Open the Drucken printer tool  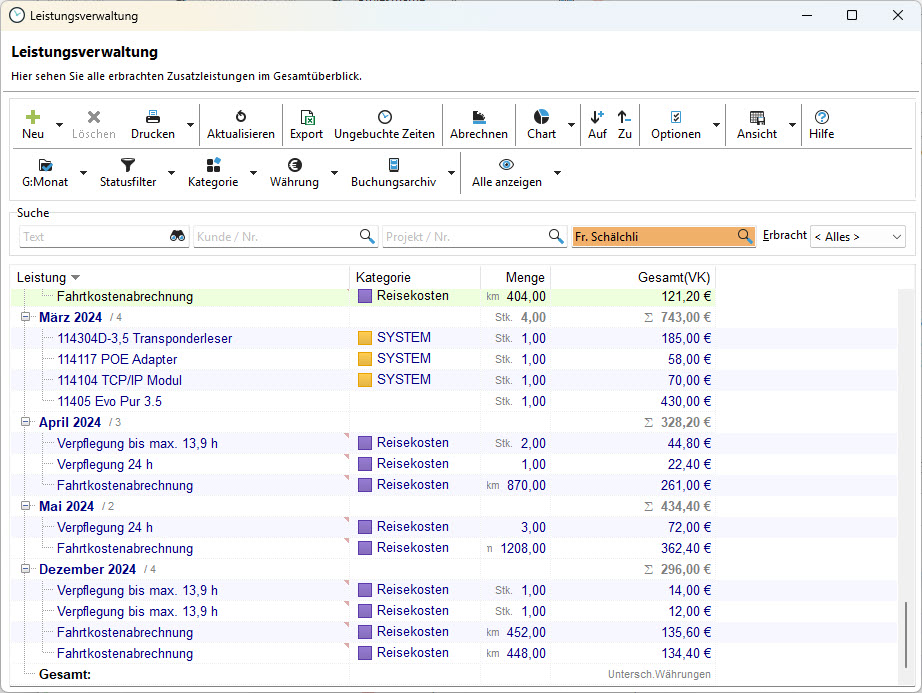[x=152, y=117]
